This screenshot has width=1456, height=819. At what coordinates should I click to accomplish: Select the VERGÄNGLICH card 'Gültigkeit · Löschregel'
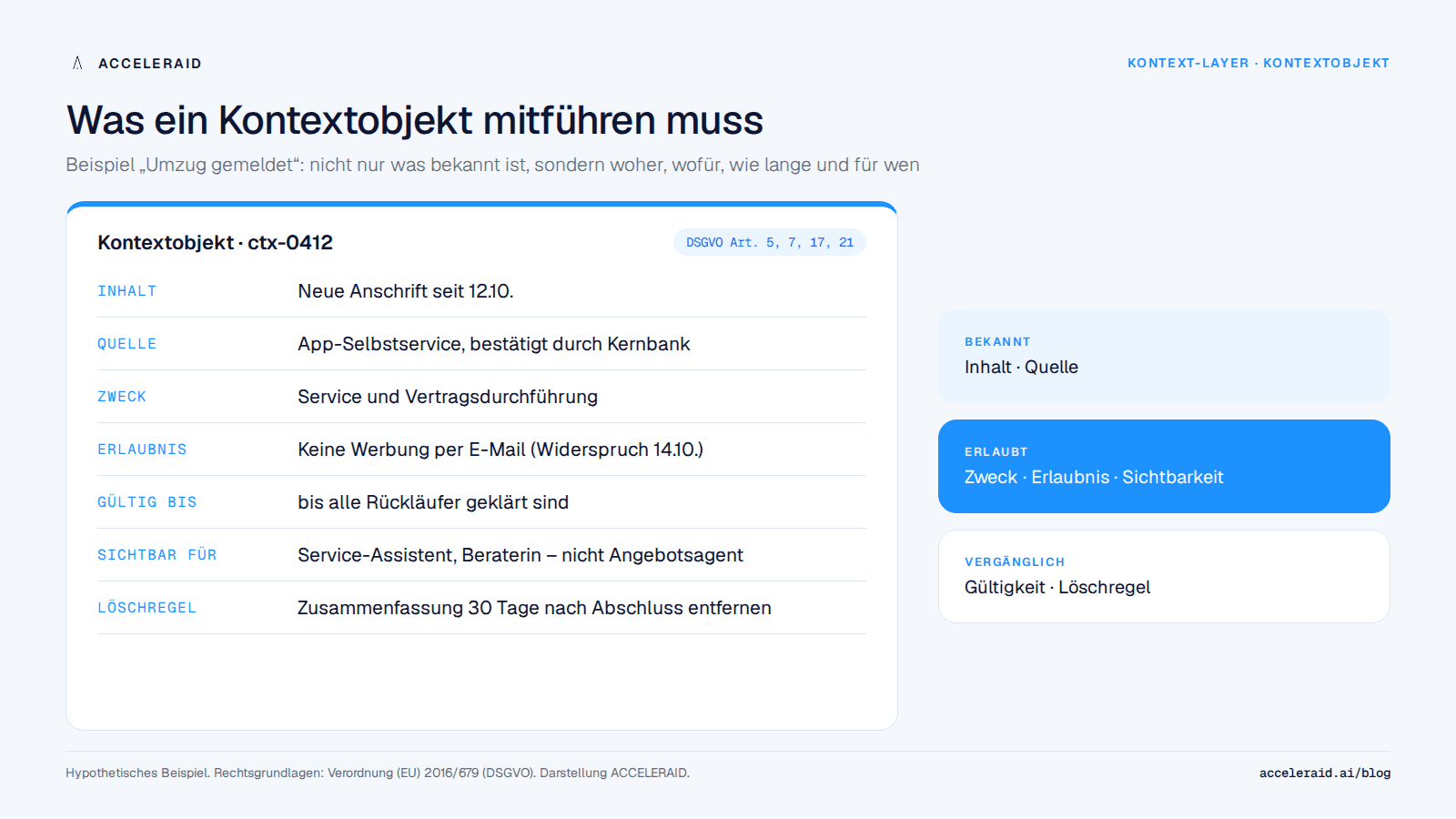coord(1164,576)
